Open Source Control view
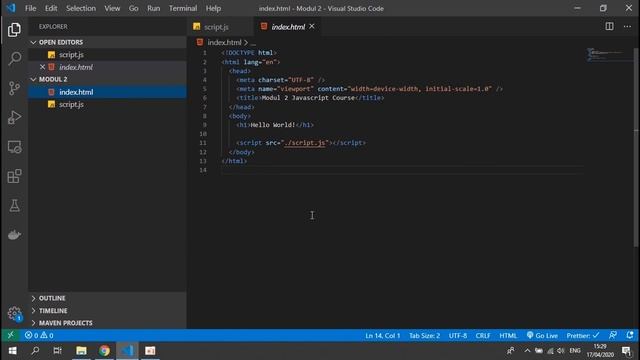Screen dimensions: 640x360 click(14, 88)
